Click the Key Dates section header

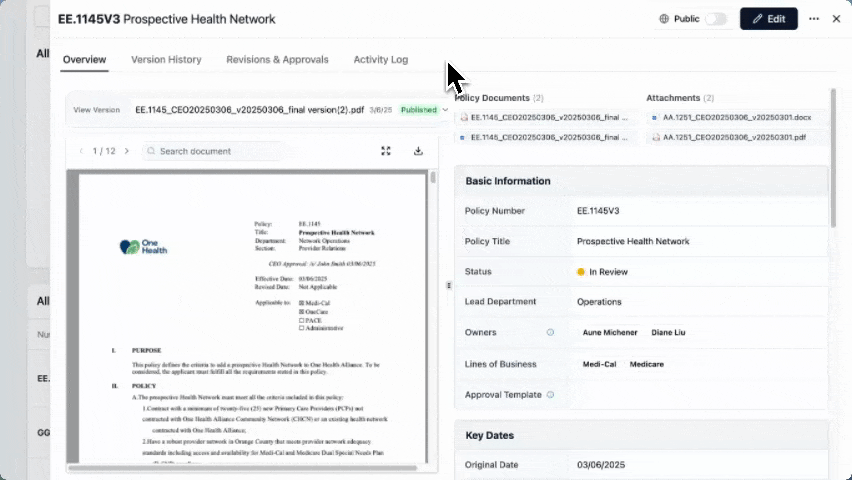641,435
